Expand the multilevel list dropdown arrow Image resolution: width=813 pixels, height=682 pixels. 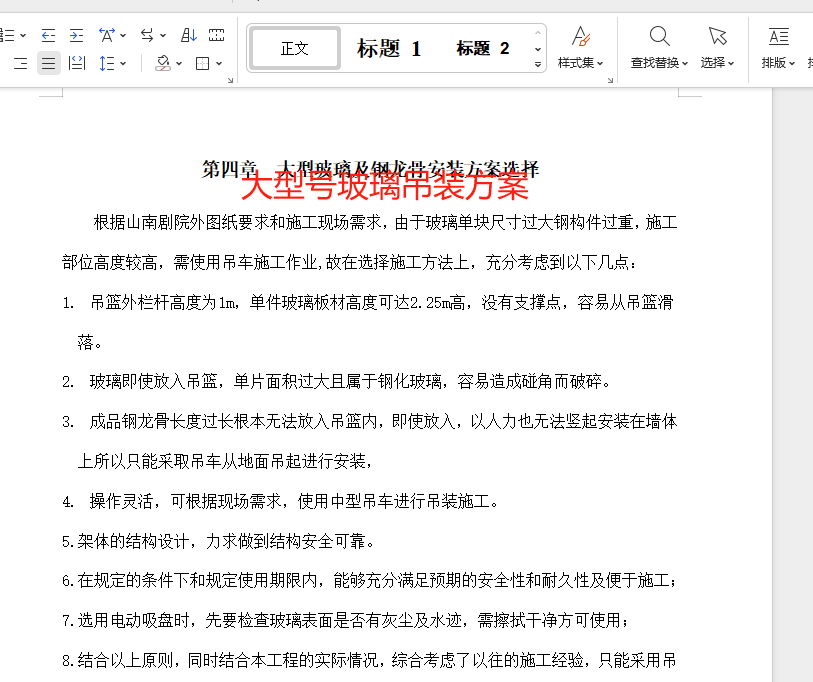[23, 35]
